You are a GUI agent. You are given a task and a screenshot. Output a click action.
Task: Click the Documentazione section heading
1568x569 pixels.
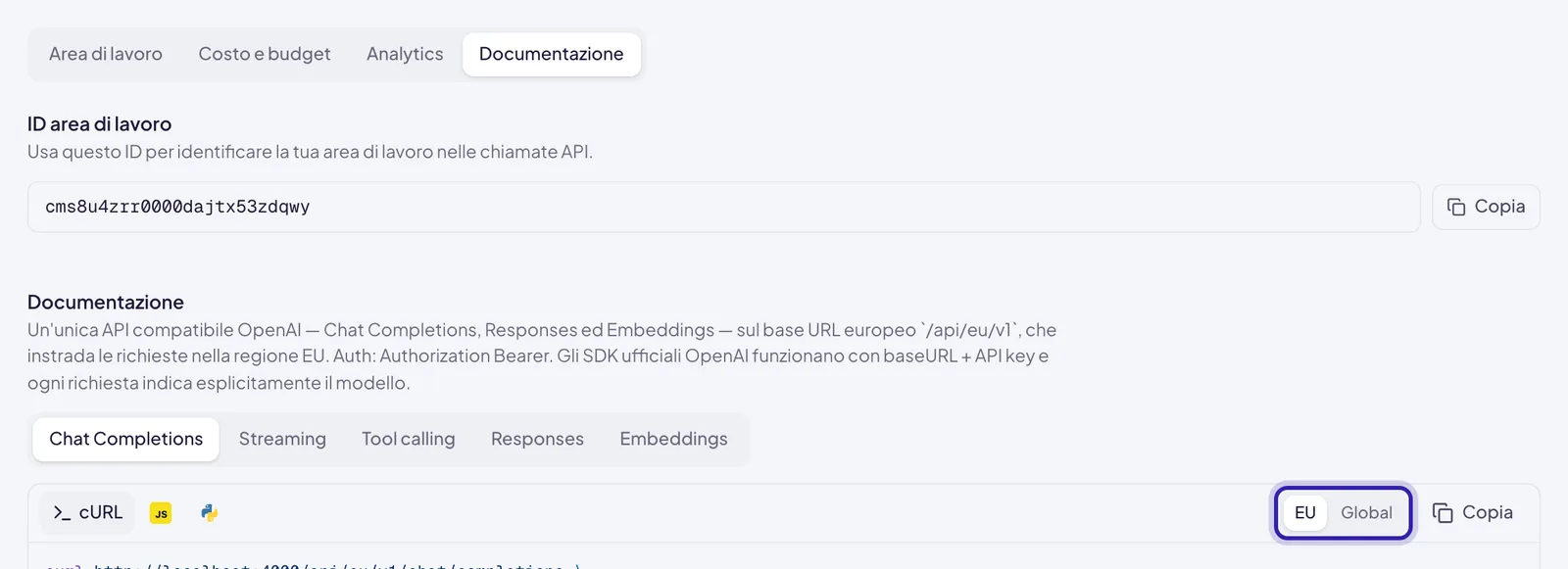click(x=106, y=303)
